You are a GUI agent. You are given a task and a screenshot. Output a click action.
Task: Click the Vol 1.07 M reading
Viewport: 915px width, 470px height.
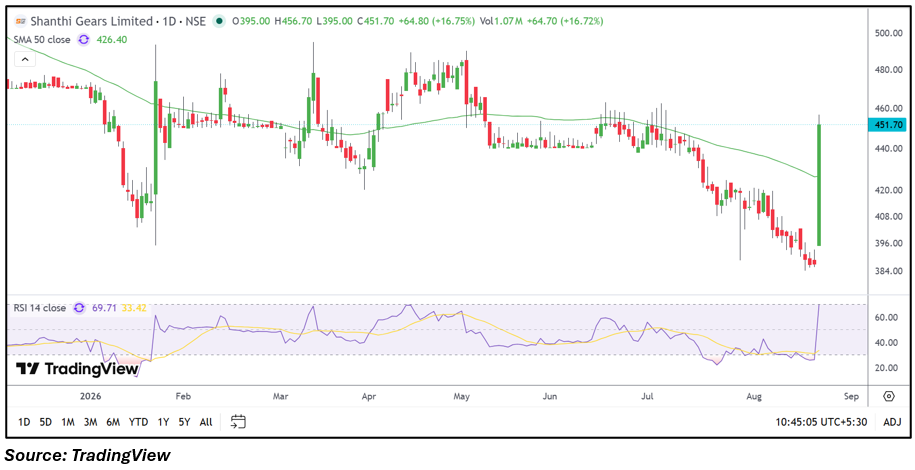(x=501, y=21)
